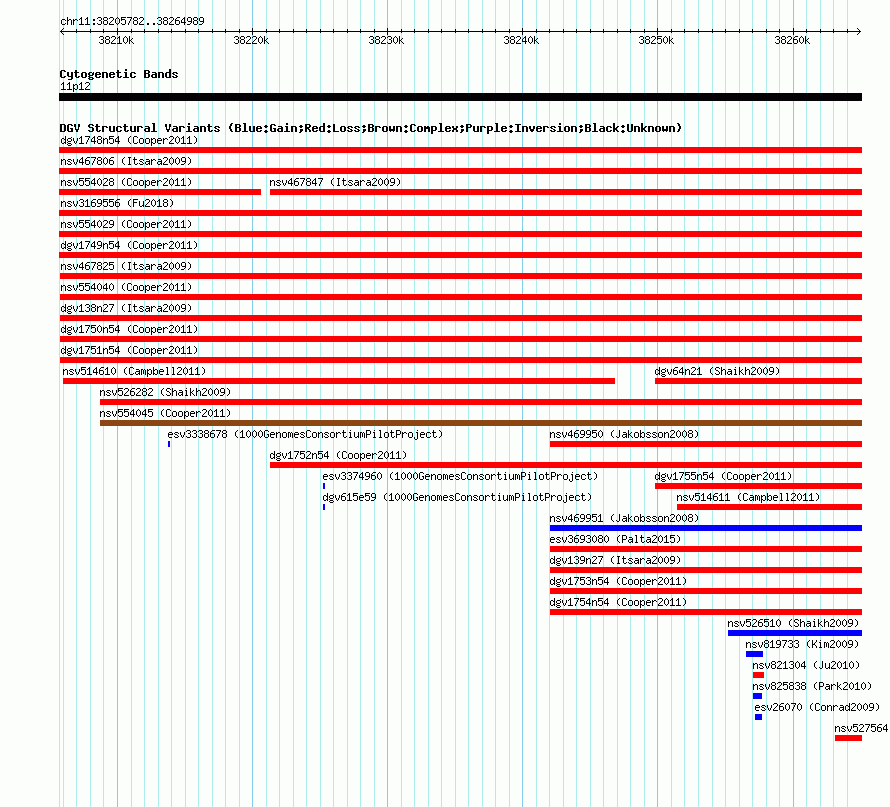Click dgv1749n54 (Cooper2011) text
890x807 pixels.
(129, 245)
